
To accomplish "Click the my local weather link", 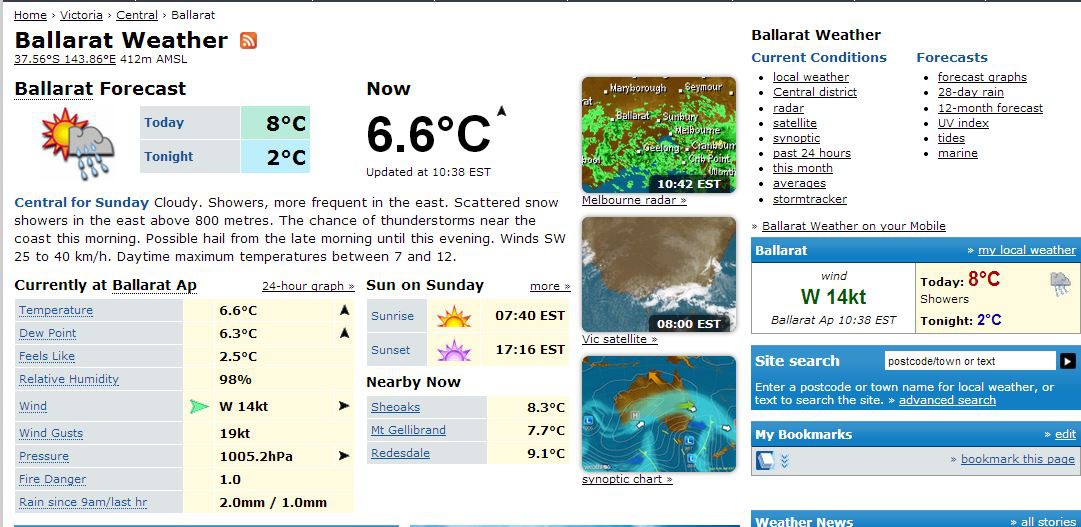I will (x=1027, y=250).
